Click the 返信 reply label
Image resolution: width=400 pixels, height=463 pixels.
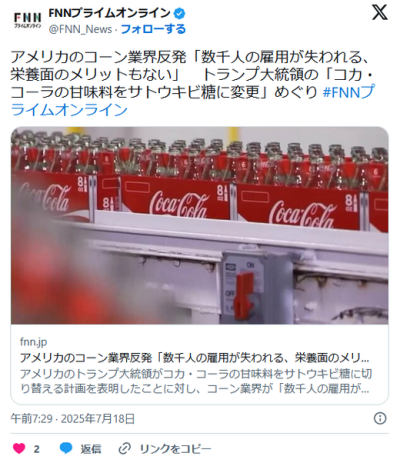91,449
